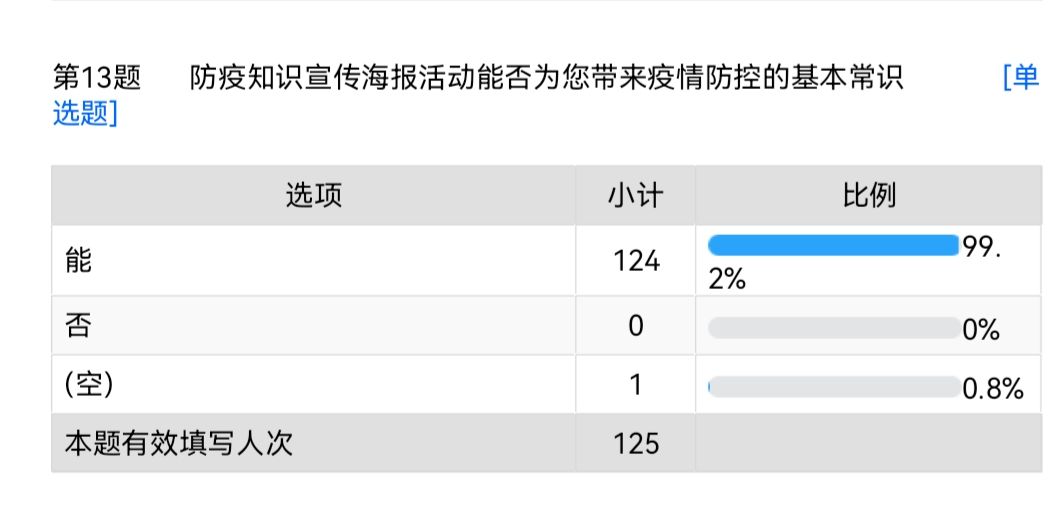Click the 0% percentage label
The height and width of the screenshot is (517, 1060).
(981, 329)
